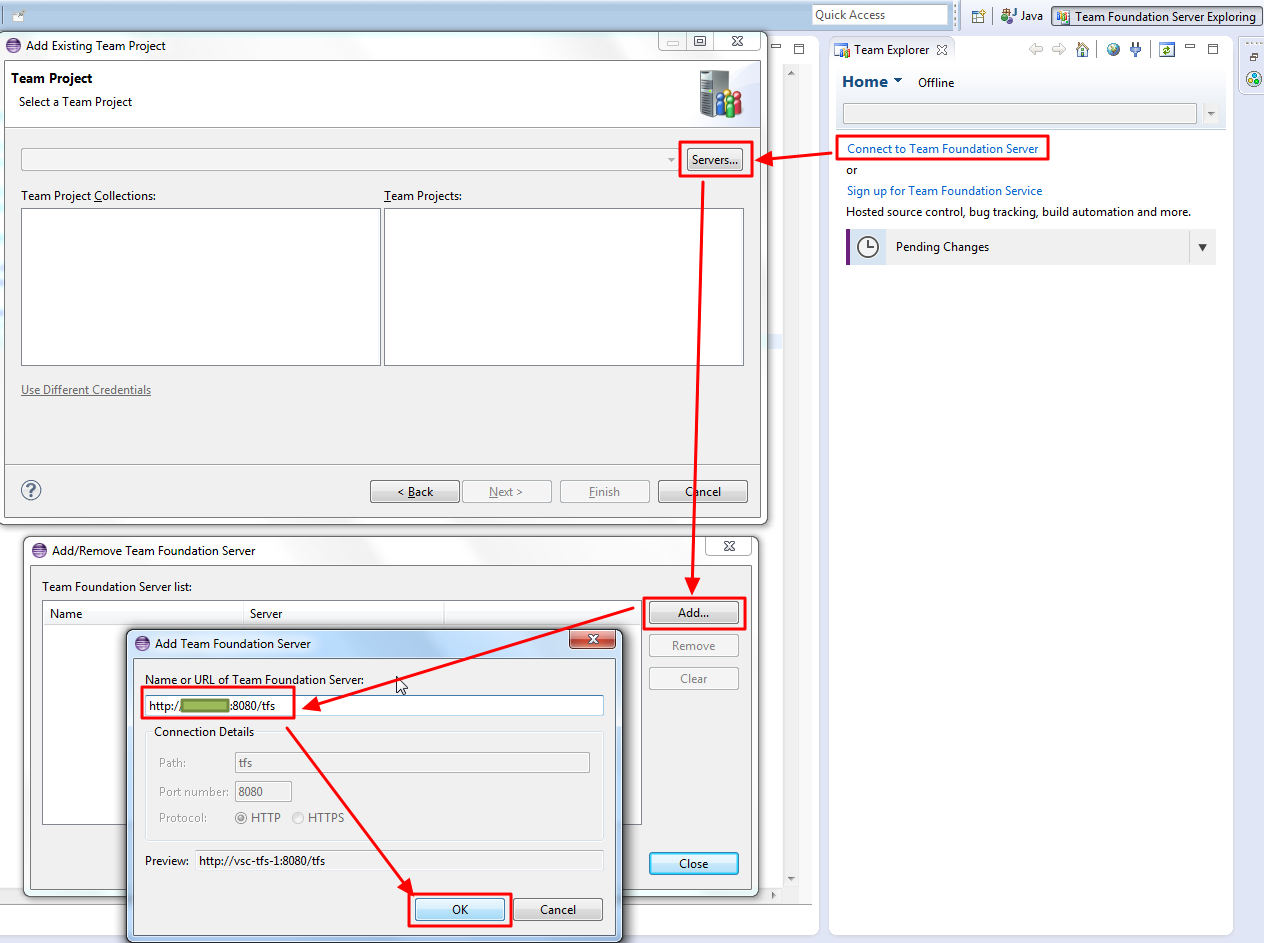Image resolution: width=1264 pixels, height=943 pixels.
Task: Click the empty project combo box in Team Explorer
Action: 1020,114
